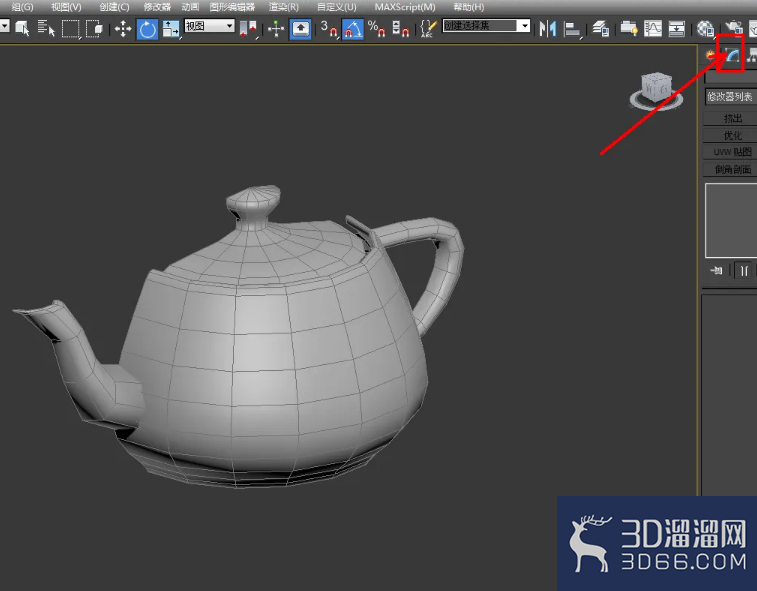Choose the rectangular selection region tool
The image size is (757, 591).
pyautogui.click(x=70, y=28)
